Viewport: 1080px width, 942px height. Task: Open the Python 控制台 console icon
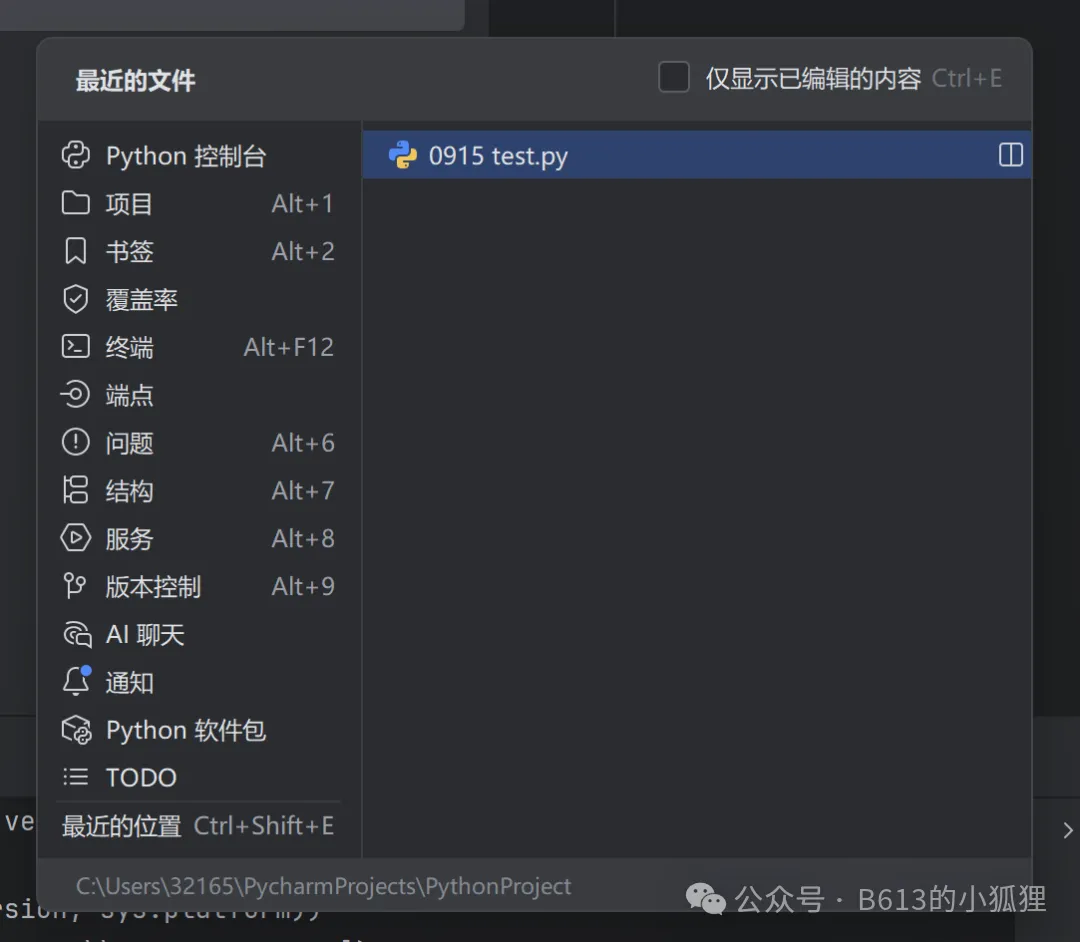click(76, 156)
